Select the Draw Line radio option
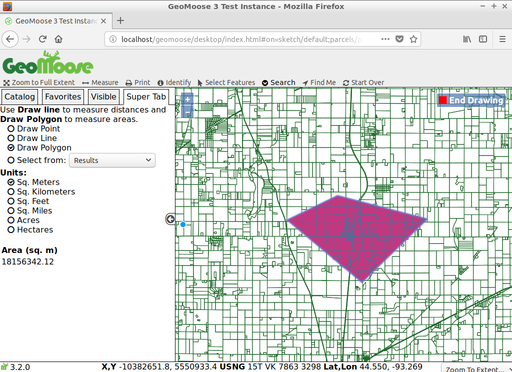Viewport: 512px width, 372px height. point(32,138)
